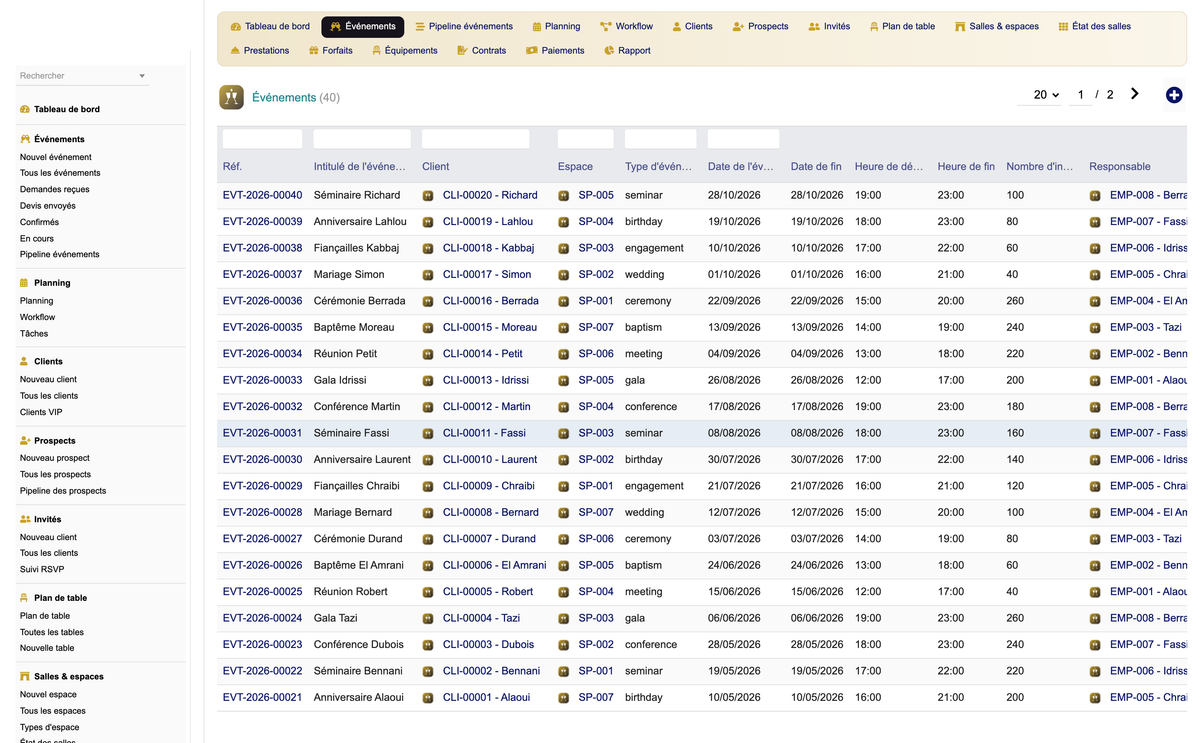Image resolution: width=1200 pixels, height=743 pixels.
Task: Open Suivi RSVP in sidebar
Action: pos(42,569)
